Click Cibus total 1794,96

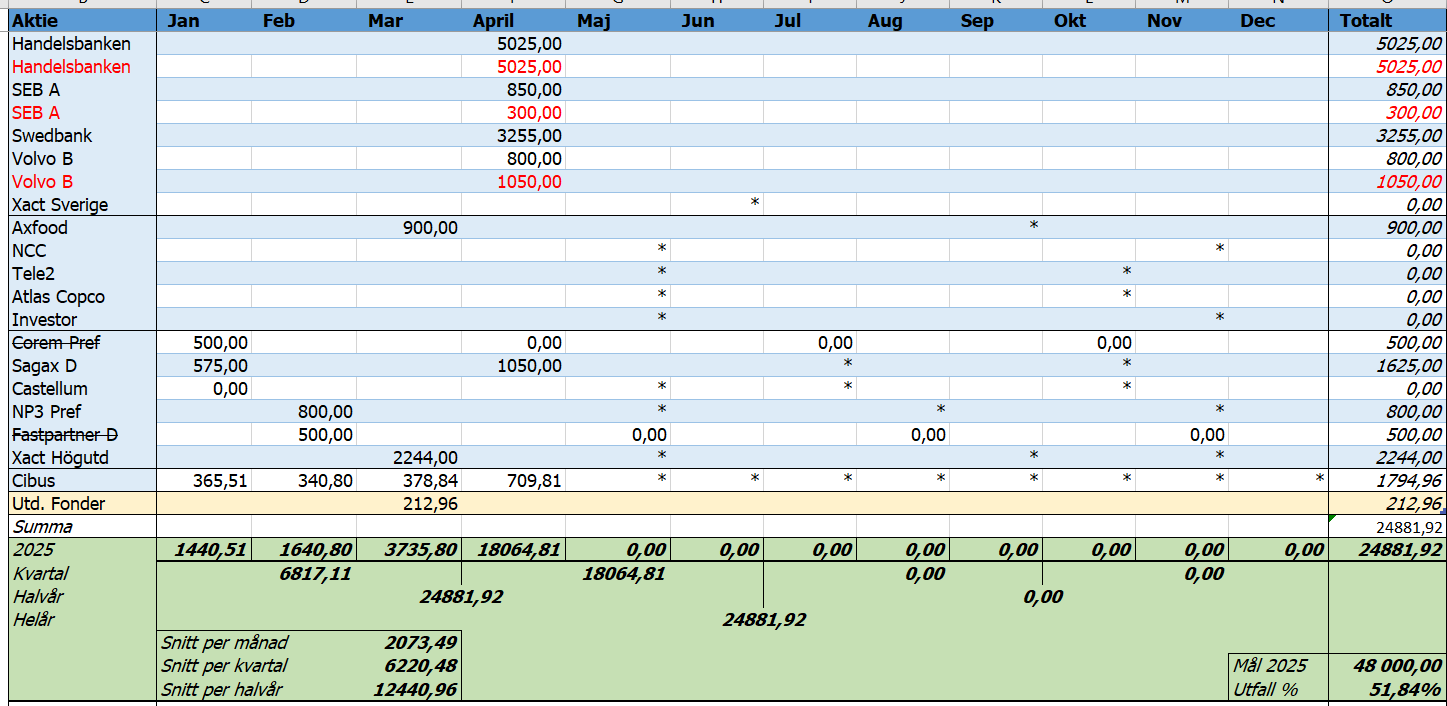[x=1410, y=481]
